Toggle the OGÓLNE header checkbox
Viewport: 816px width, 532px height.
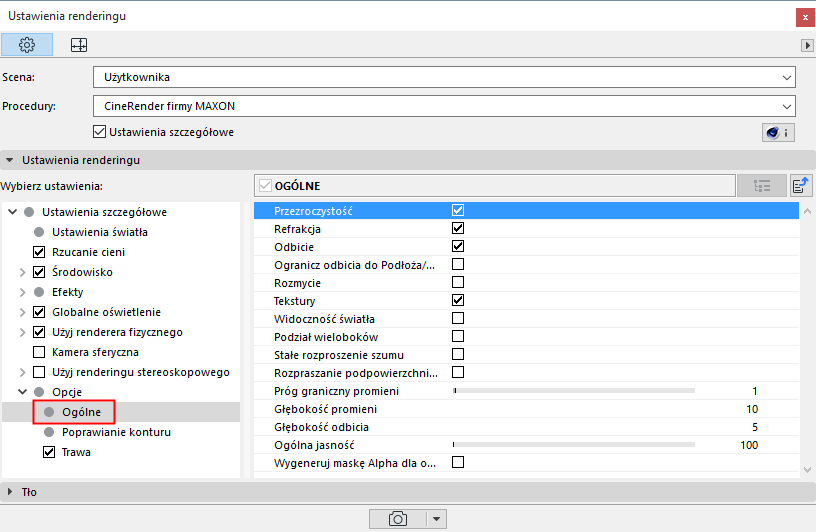coord(265,186)
